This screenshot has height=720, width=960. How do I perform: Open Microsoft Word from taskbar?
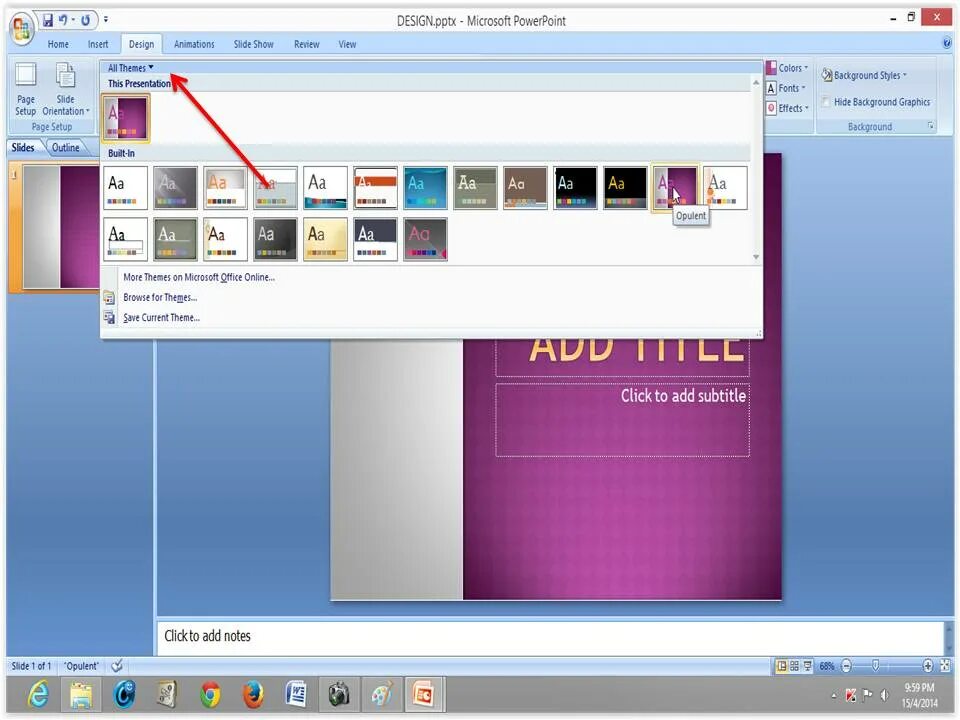[296, 695]
